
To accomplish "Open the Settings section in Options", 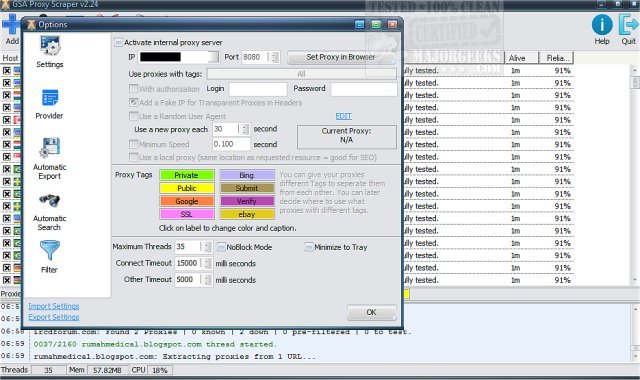I will pos(49,52).
